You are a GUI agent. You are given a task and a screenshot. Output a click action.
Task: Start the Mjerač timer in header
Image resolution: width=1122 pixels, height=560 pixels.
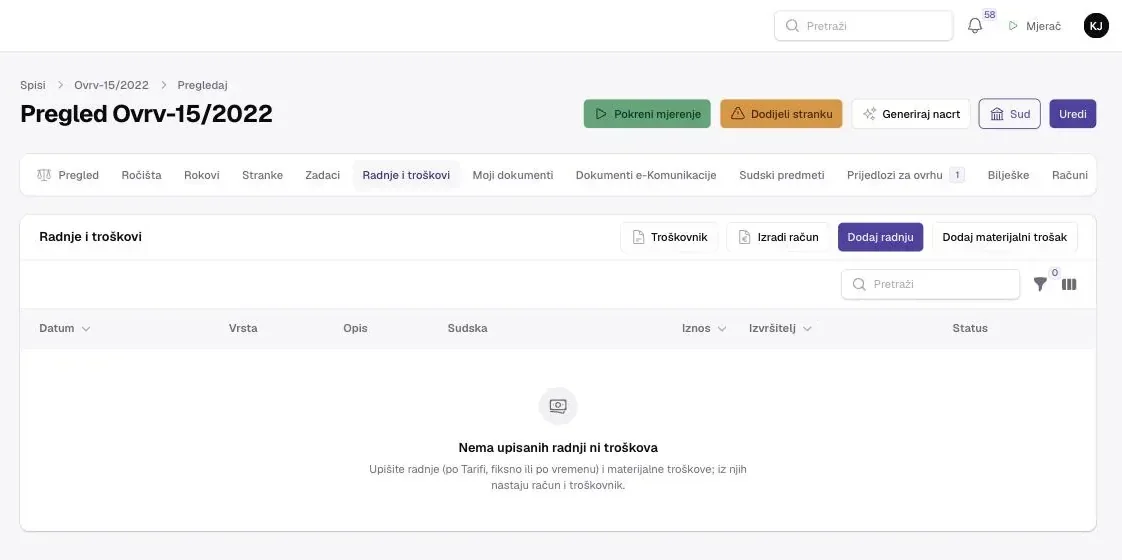pyautogui.click(x=1035, y=26)
